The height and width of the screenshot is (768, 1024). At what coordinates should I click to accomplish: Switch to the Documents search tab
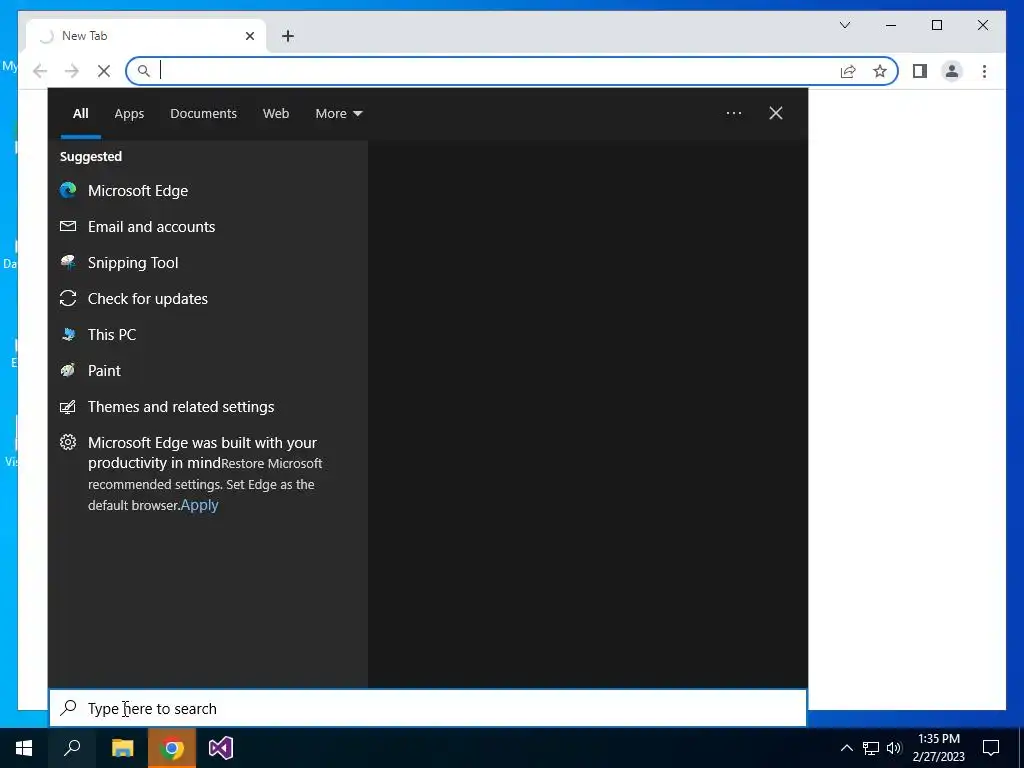click(203, 114)
